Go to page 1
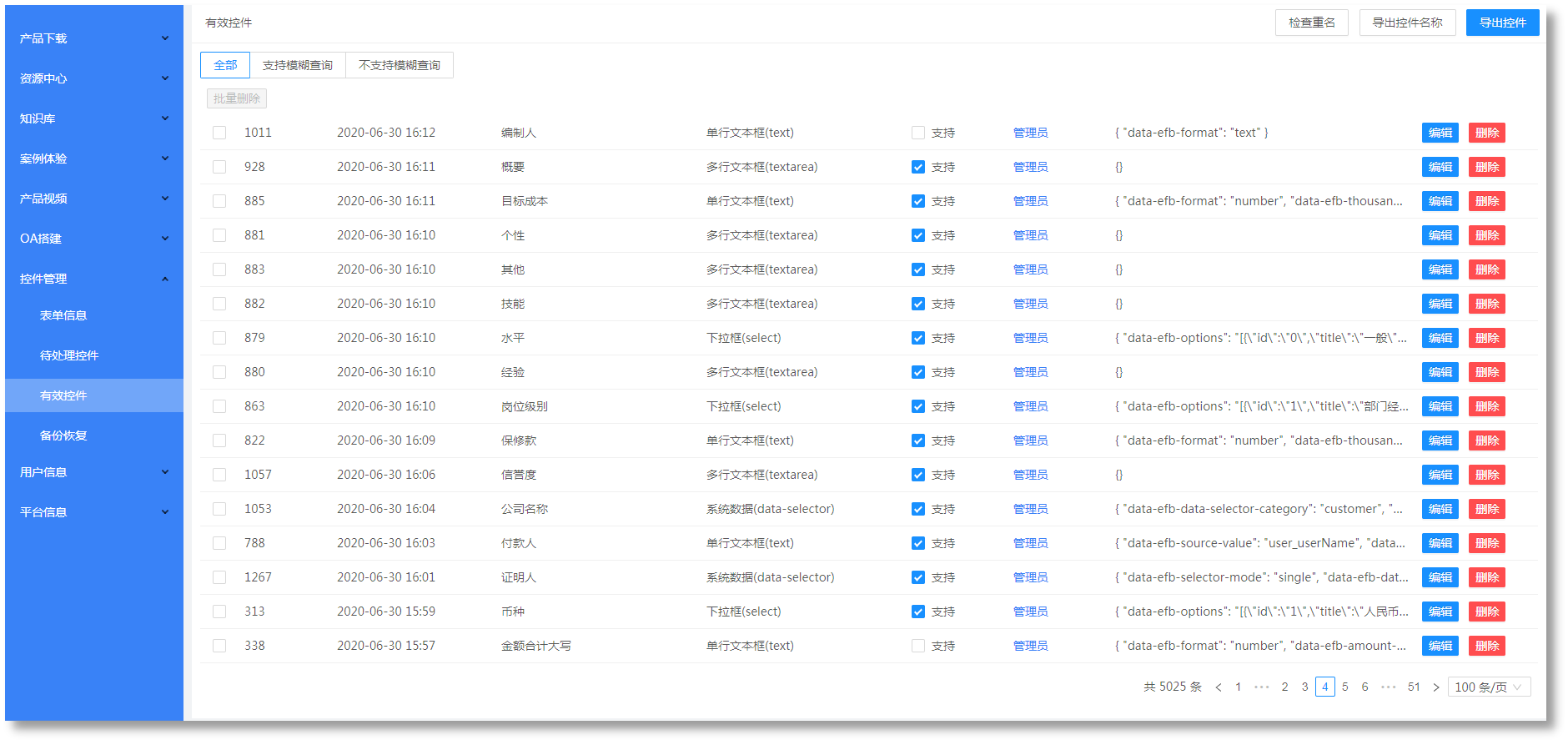 click(x=1239, y=687)
